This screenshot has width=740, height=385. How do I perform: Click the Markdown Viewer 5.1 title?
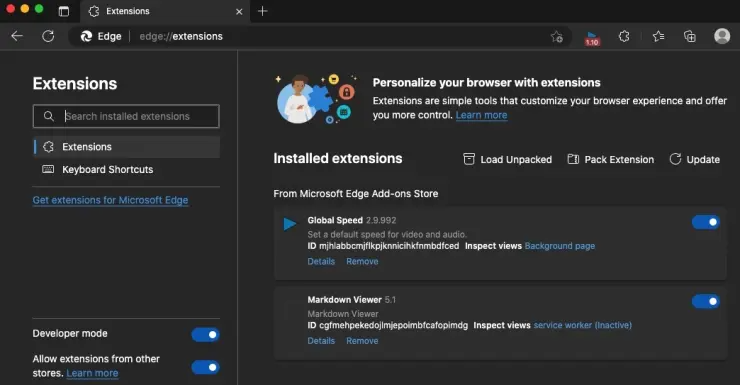point(352,300)
